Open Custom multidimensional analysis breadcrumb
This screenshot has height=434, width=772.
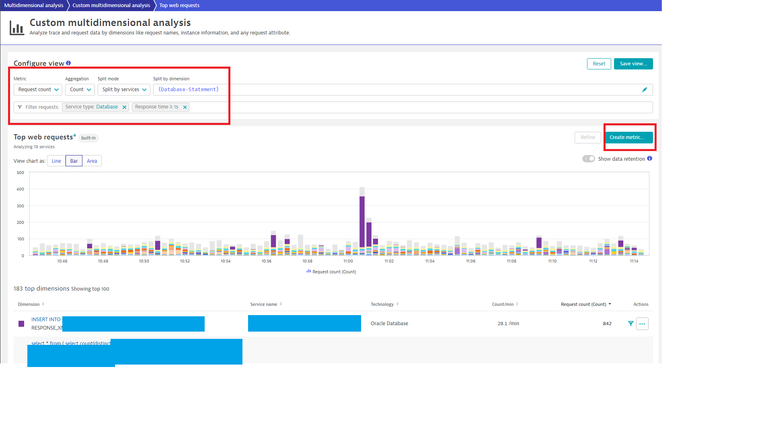tap(111, 5)
